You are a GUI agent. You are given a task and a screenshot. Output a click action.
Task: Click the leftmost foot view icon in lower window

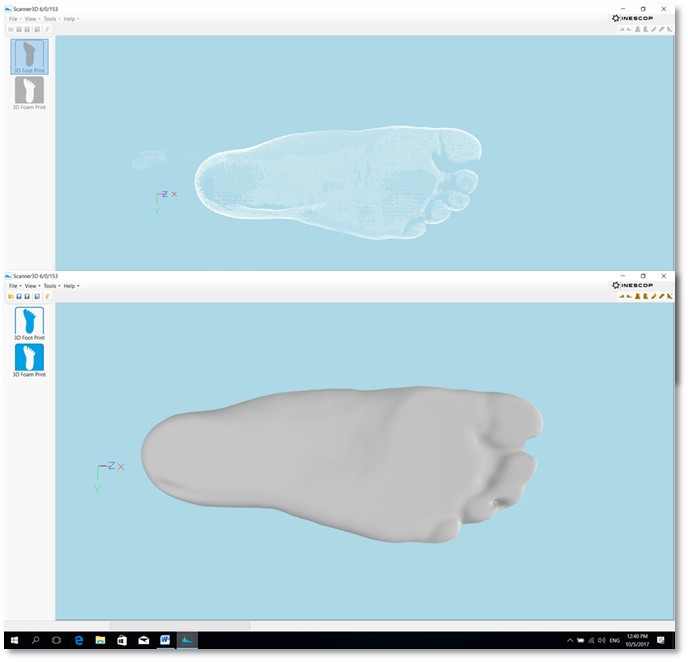[x=622, y=297]
